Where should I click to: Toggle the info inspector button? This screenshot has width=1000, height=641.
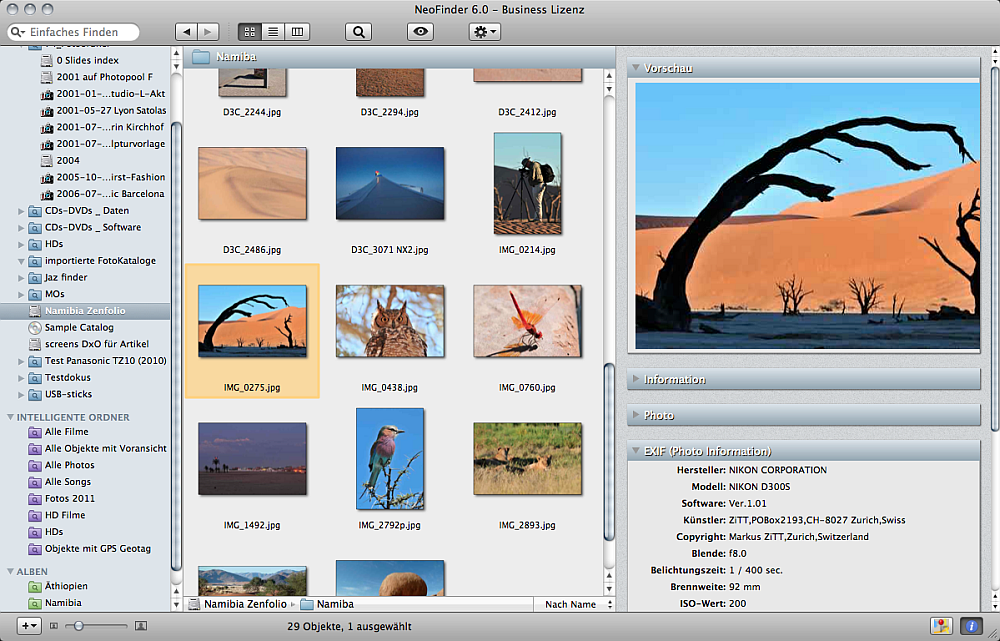[970, 626]
